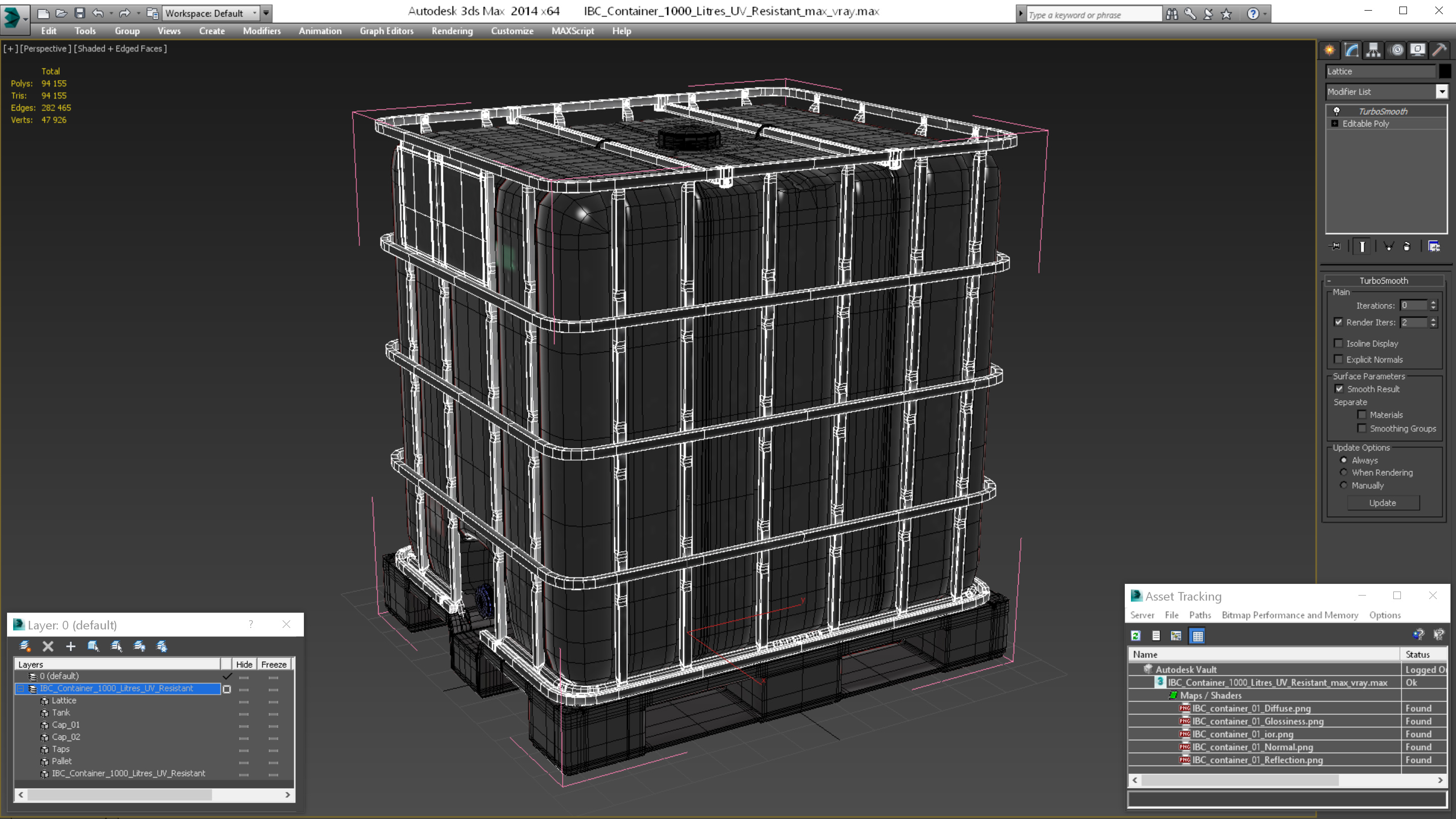
Task: Click the Iterations spinner arrows
Action: (x=1433, y=305)
